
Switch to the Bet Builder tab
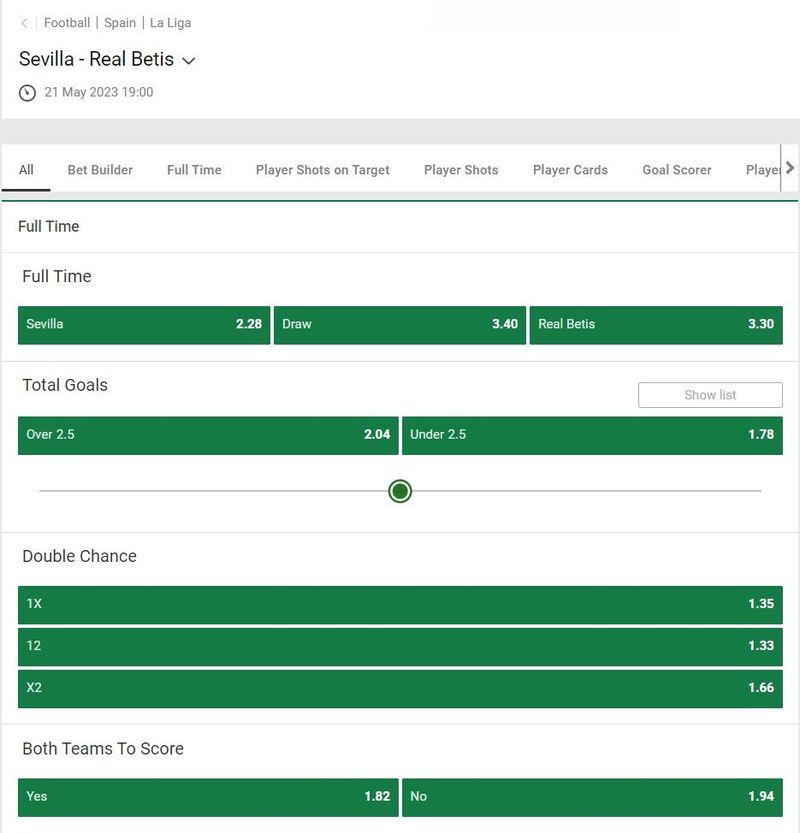[x=100, y=169]
